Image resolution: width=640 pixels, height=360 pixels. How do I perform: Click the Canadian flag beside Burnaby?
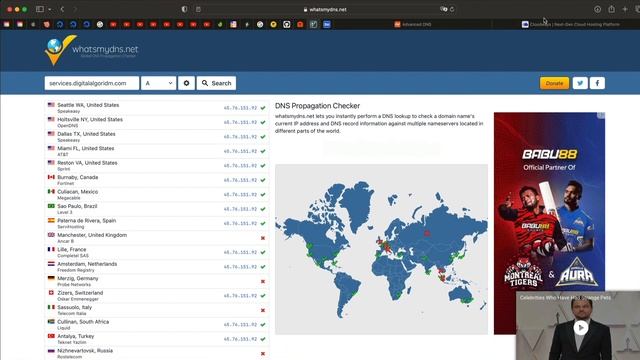(51, 177)
